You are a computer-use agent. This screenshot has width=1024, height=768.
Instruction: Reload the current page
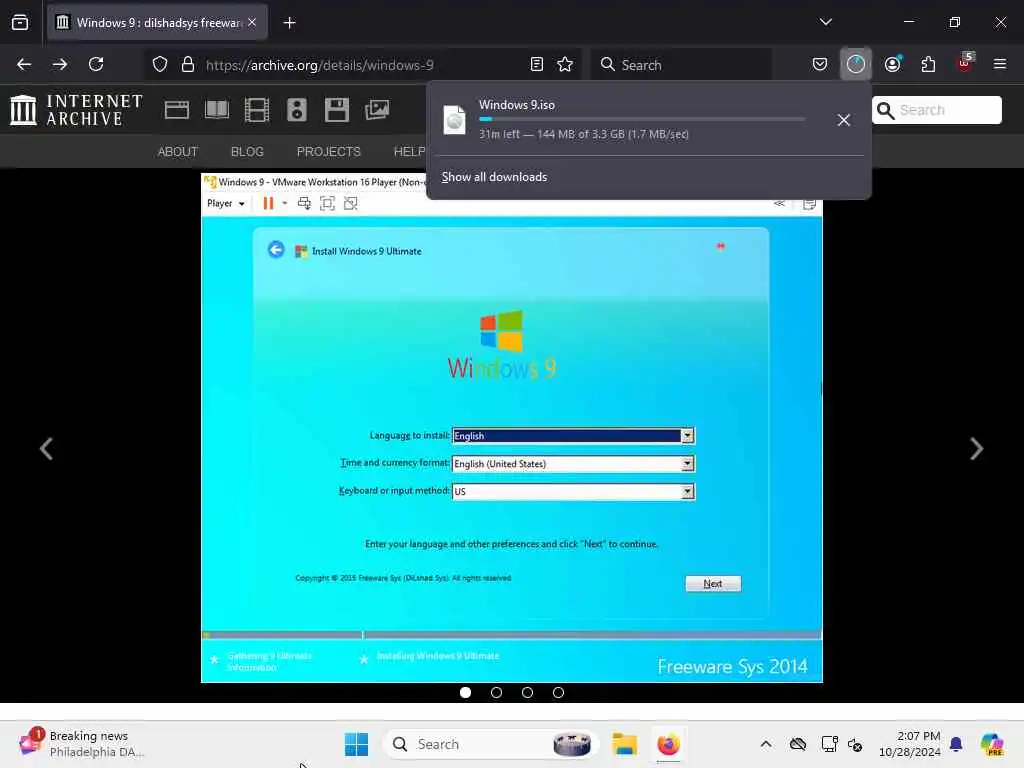[x=96, y=64]
